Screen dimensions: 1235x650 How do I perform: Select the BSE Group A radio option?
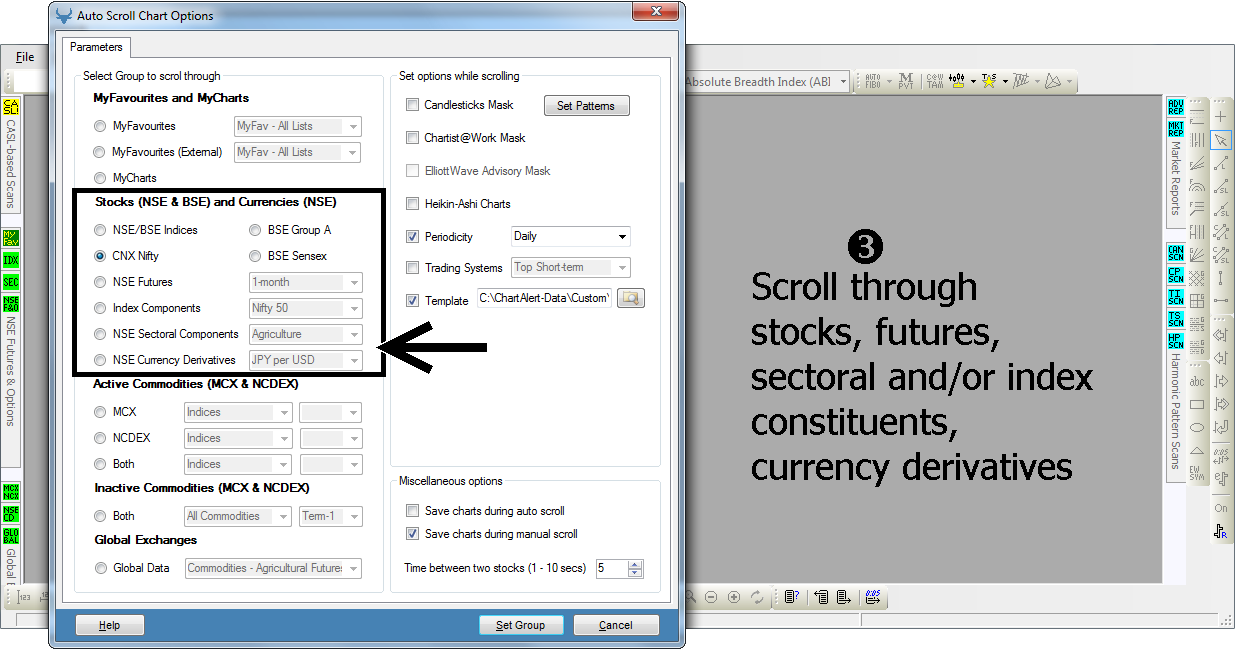256,230
